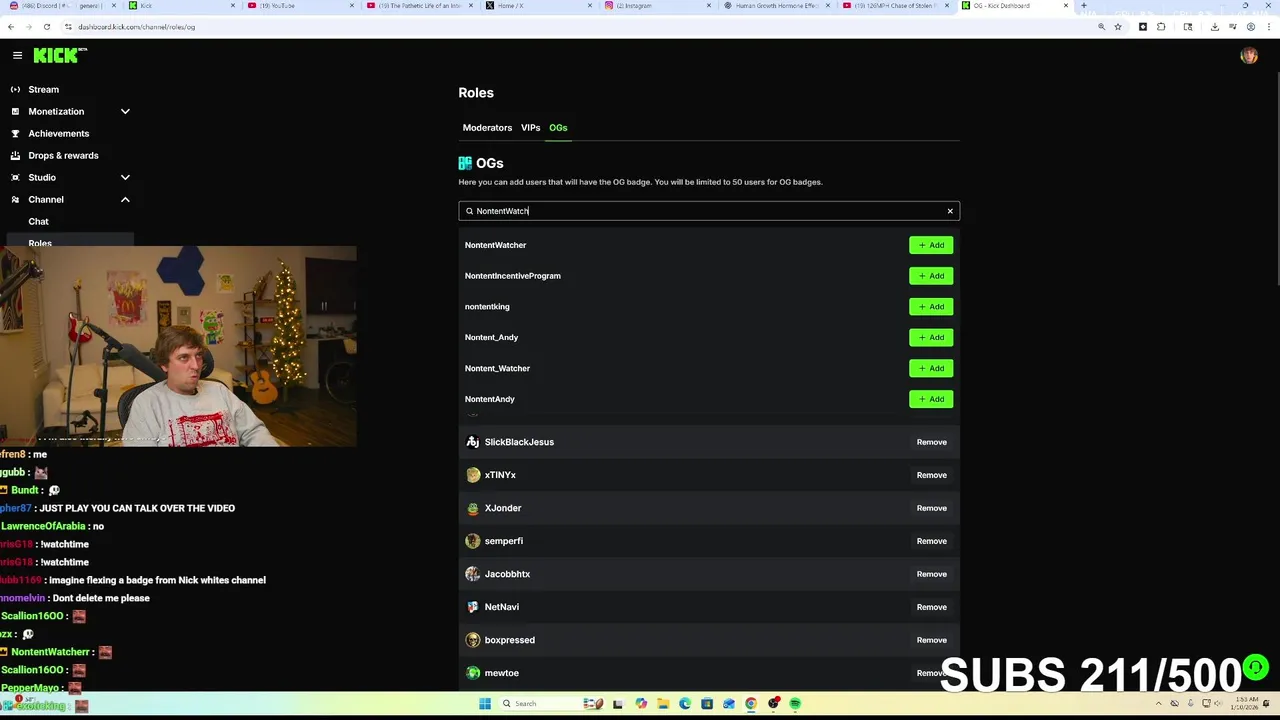The height and width of the screenshot is (720, 1280).
Task: Click xTINYx's avatar icon
Action: (473, 475)
